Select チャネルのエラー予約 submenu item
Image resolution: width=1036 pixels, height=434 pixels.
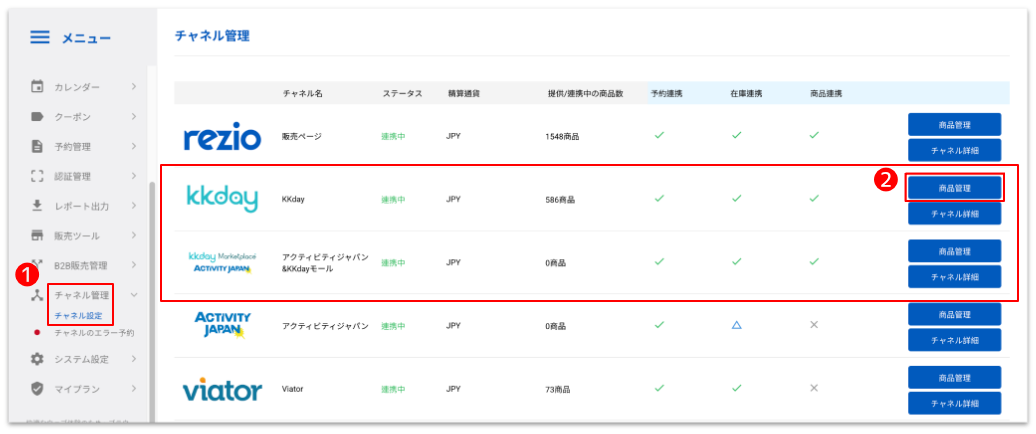point(94,332)
